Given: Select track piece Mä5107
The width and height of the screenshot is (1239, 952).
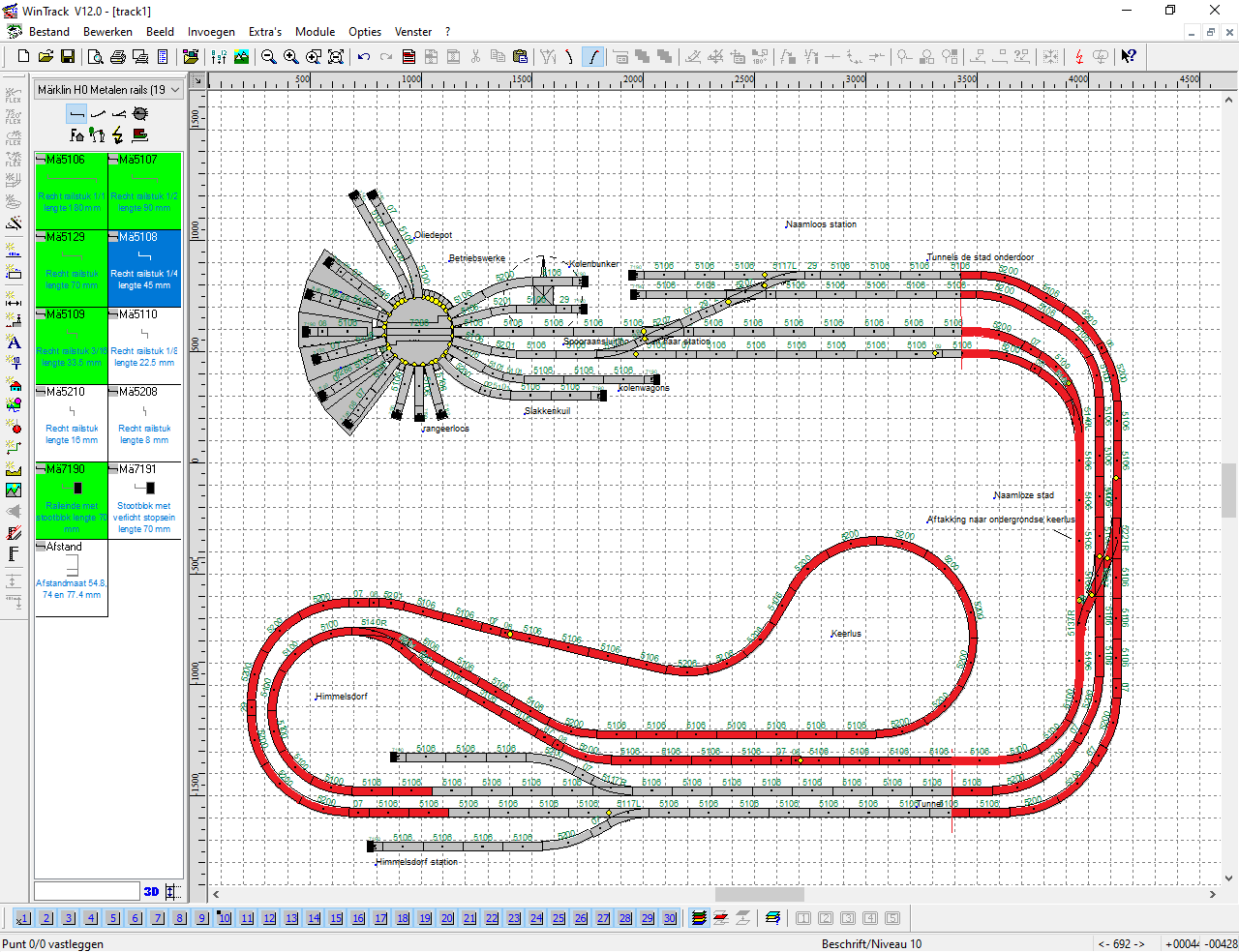Looking at the screenshot, I should tap(144, 191).
